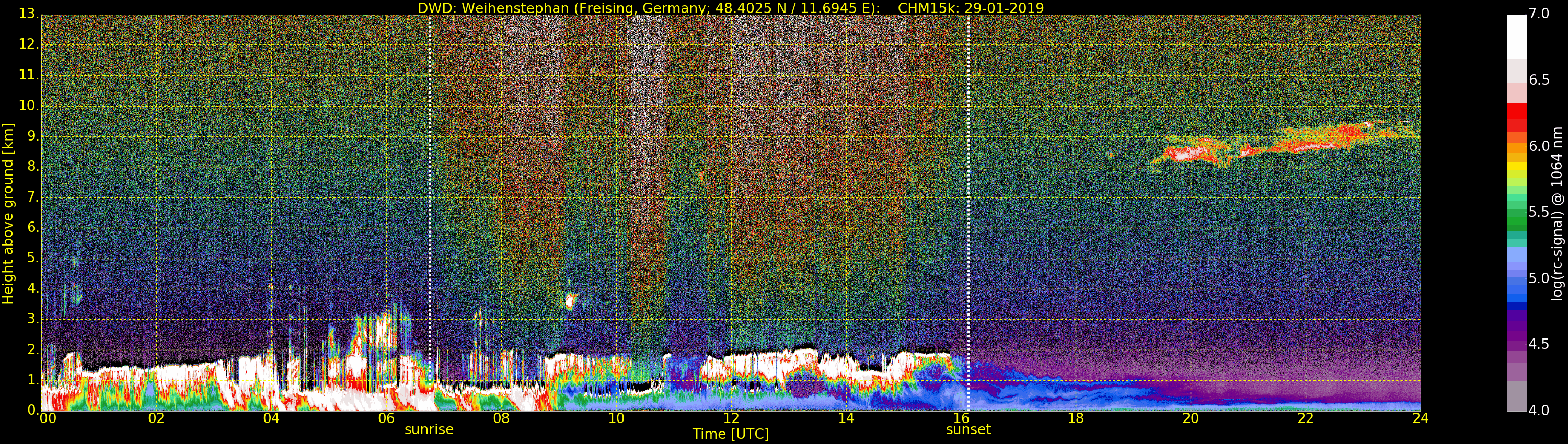Click the colorbar value '5.5'

[x=1539, y=212]
